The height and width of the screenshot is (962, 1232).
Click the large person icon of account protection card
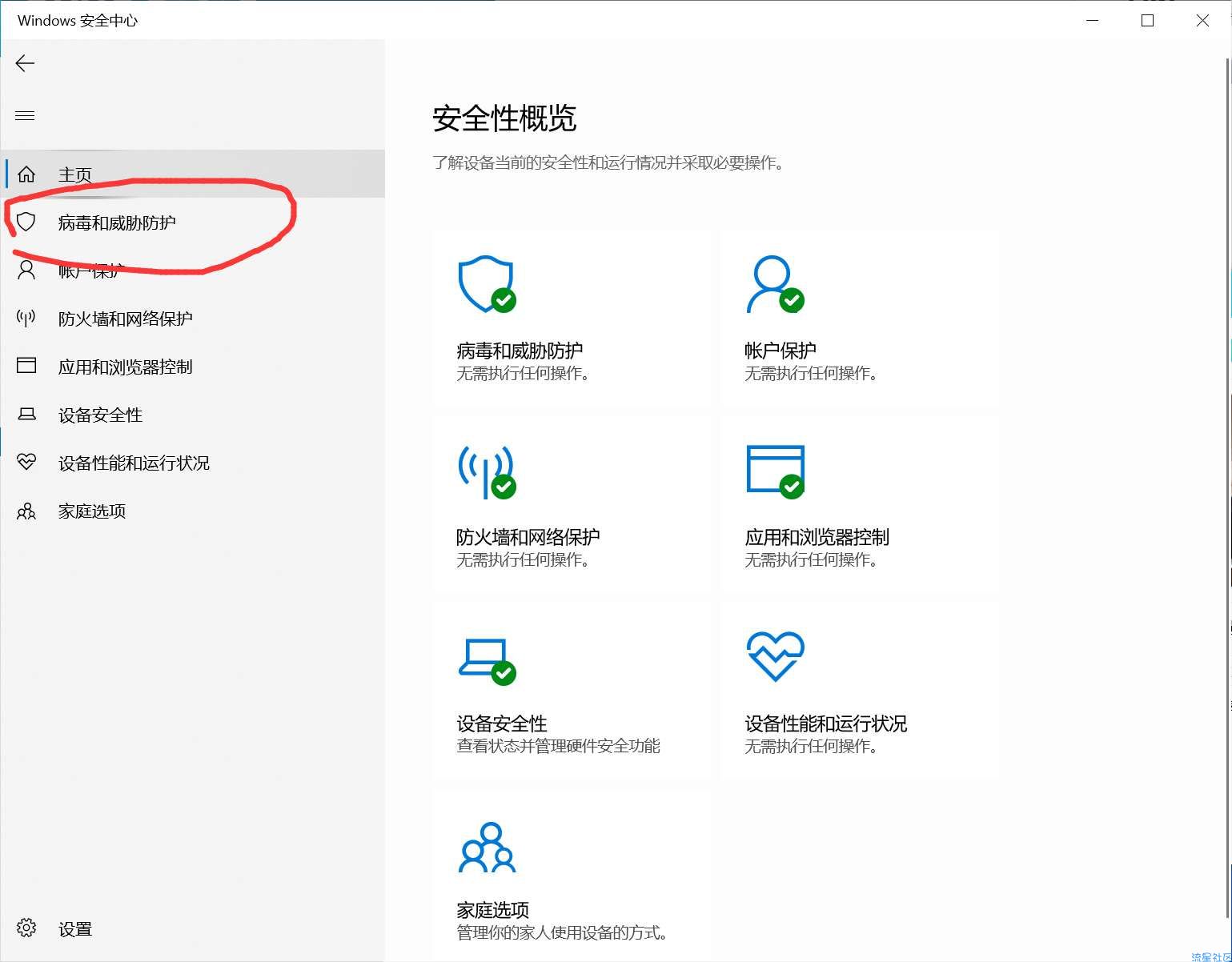pyautogui.click(x=775, y=284)
